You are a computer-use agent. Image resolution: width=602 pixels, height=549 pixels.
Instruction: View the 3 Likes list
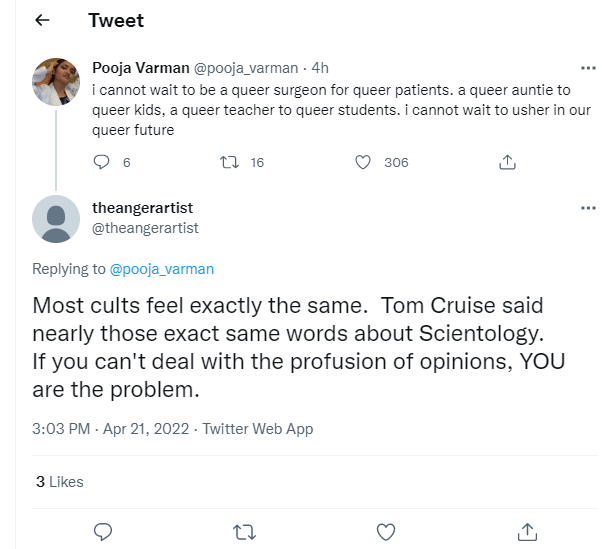coord(60,482)
